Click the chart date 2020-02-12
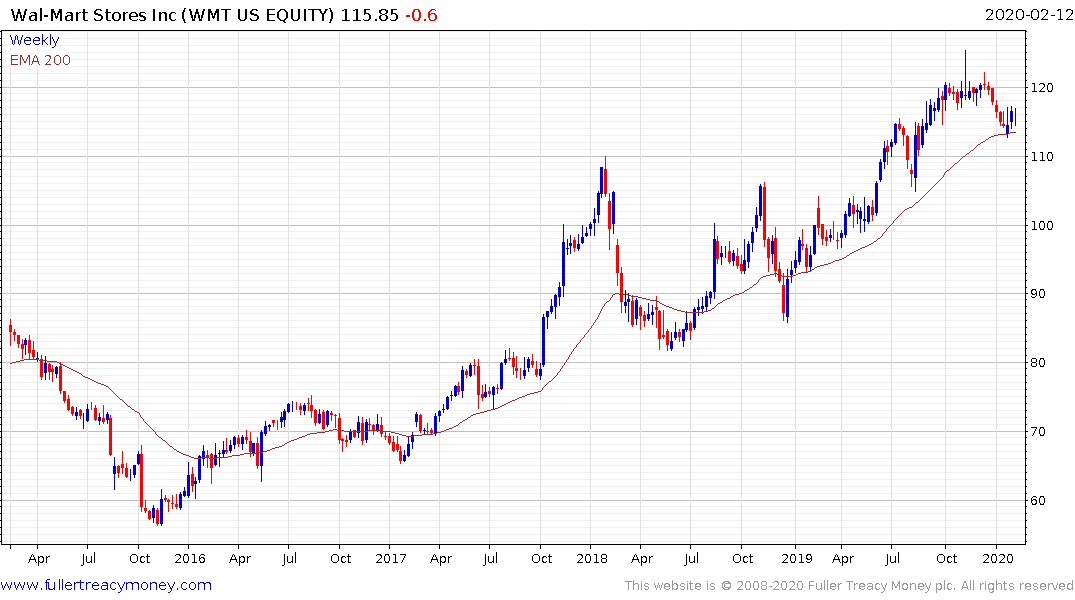1075x600 pixels. tap(1028, 15)
